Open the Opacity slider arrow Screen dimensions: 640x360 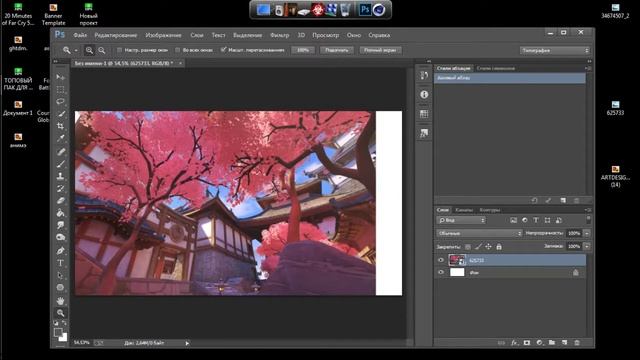587,233
